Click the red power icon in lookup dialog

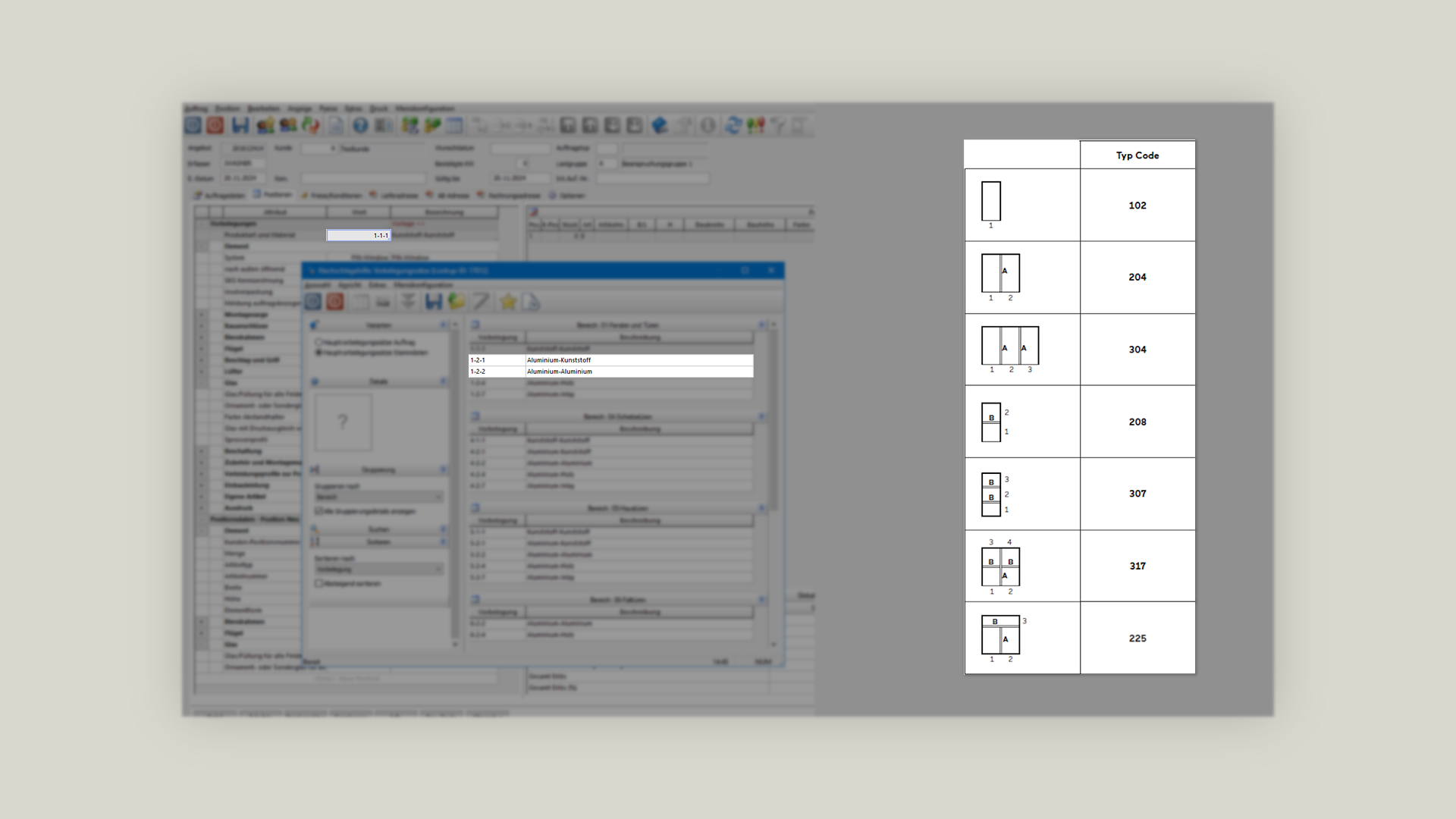click(335, 302)
